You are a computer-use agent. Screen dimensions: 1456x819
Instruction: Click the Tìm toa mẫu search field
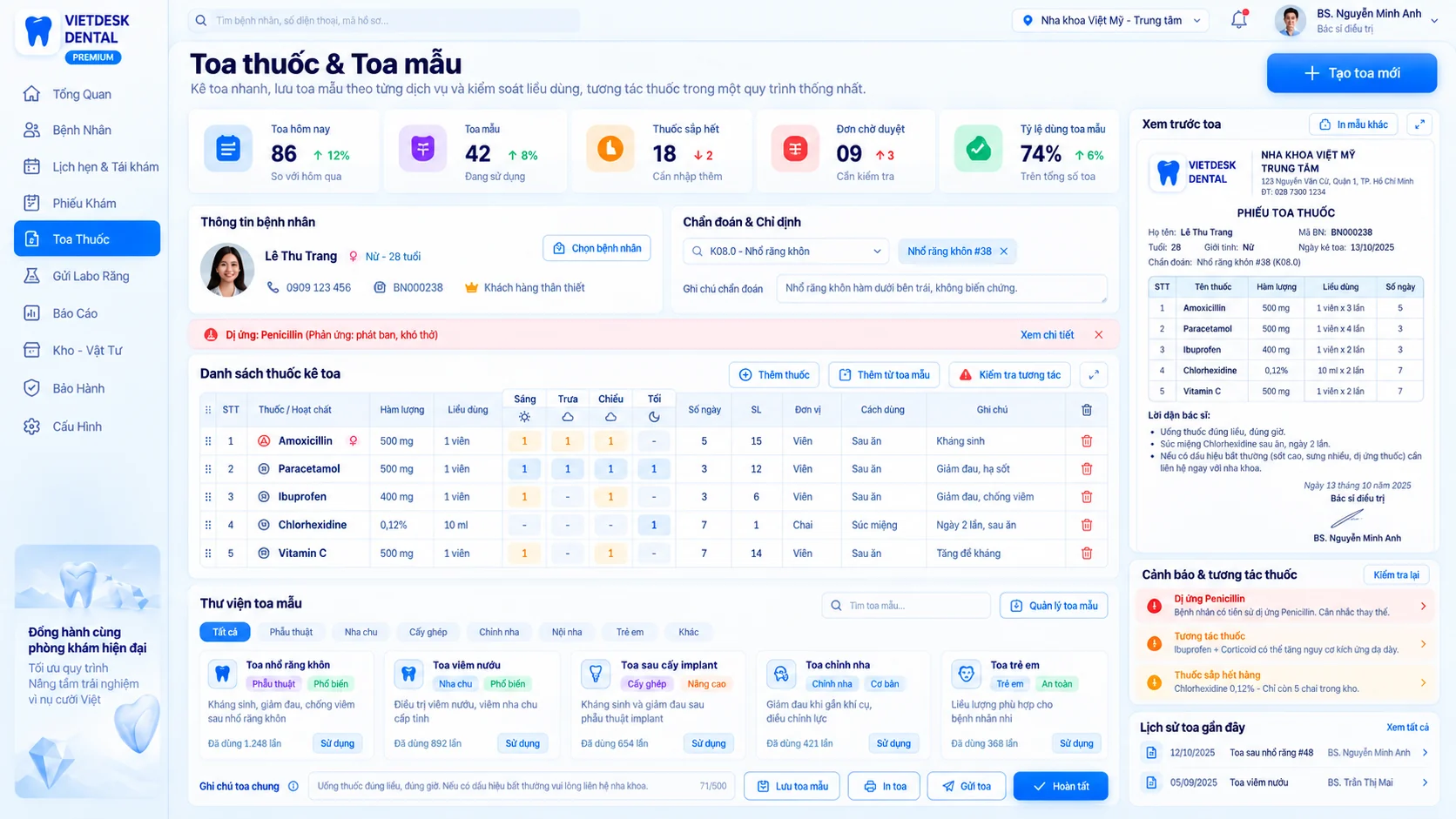point(906,606)
